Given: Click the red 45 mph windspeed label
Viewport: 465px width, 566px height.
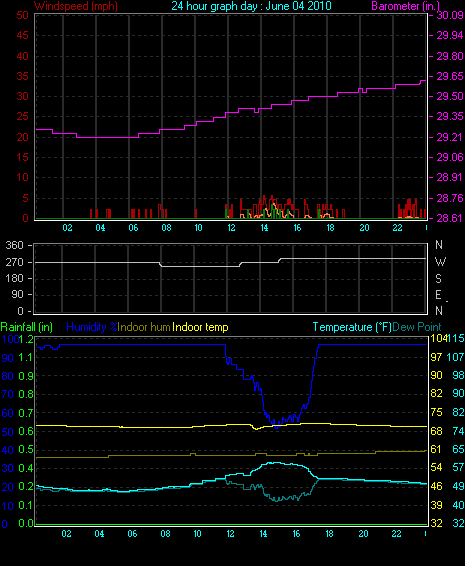Looking at the screenshot, I should coord(22,35).
